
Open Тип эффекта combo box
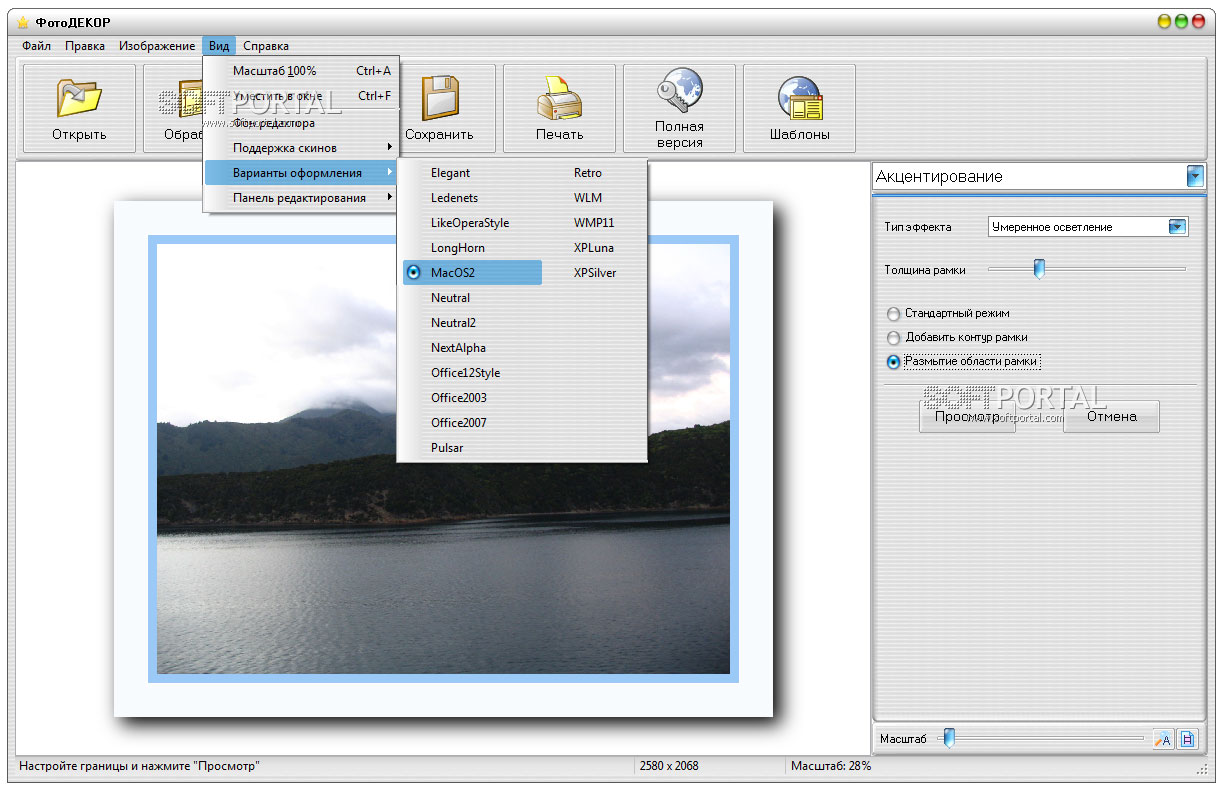coord(1088,227)
